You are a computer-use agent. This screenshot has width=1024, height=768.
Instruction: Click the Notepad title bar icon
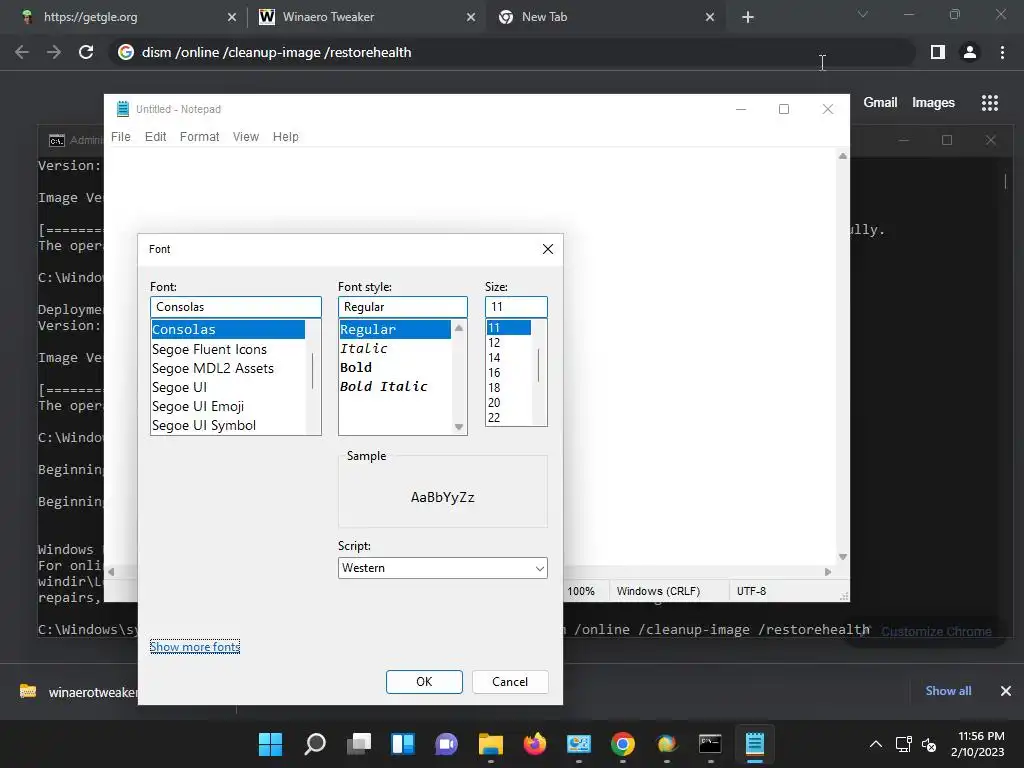coord(122,109)
